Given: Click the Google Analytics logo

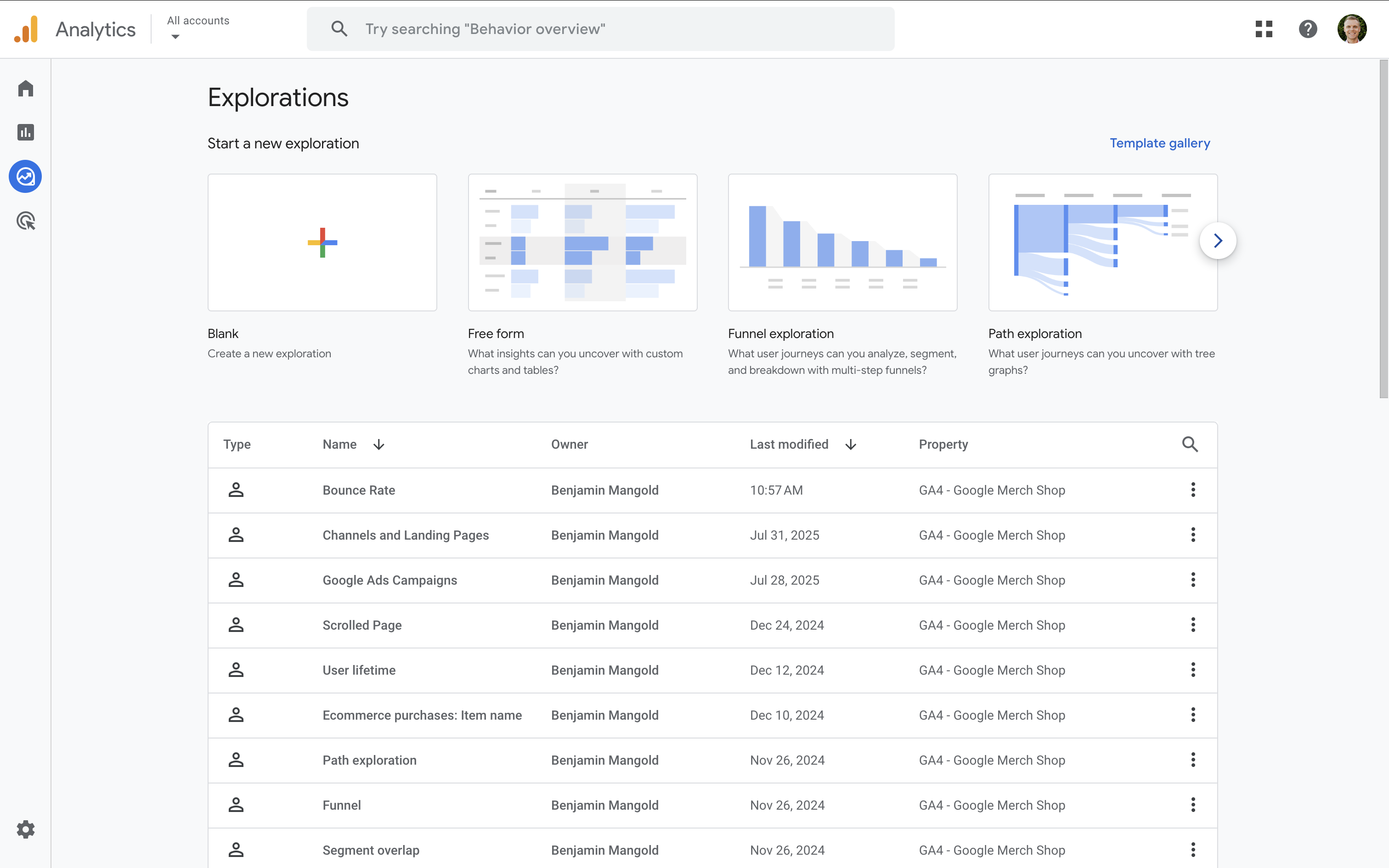Looking at the screenshot, I should tap(26, 28).
